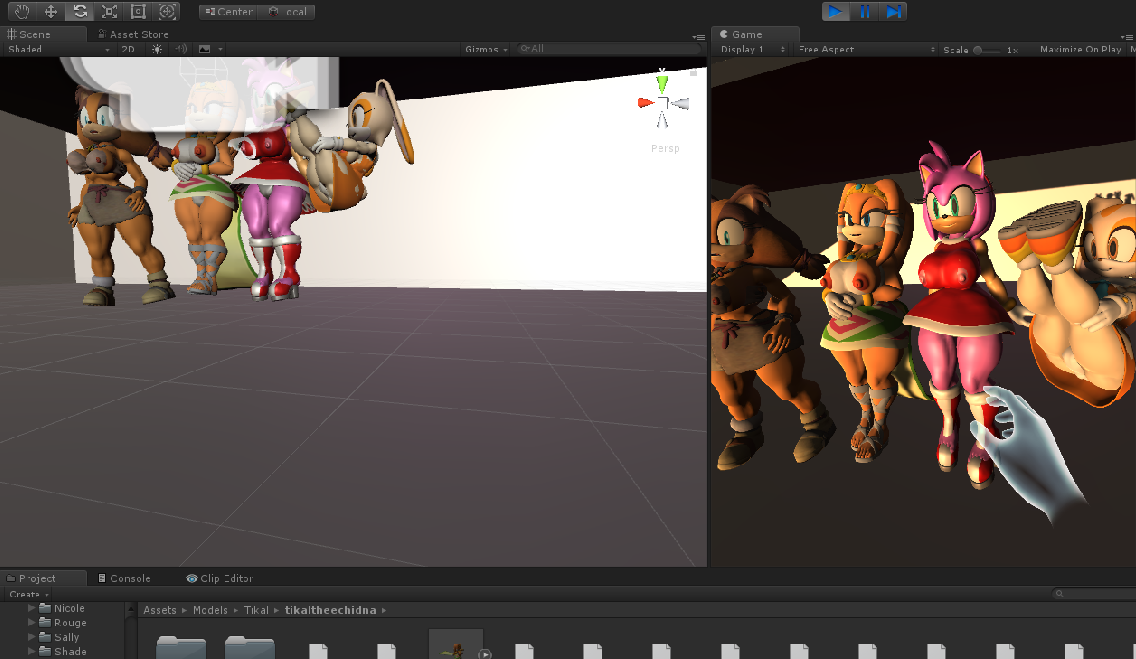
Task: Click Project panel search field
Action: click(x=1094, y=594)
